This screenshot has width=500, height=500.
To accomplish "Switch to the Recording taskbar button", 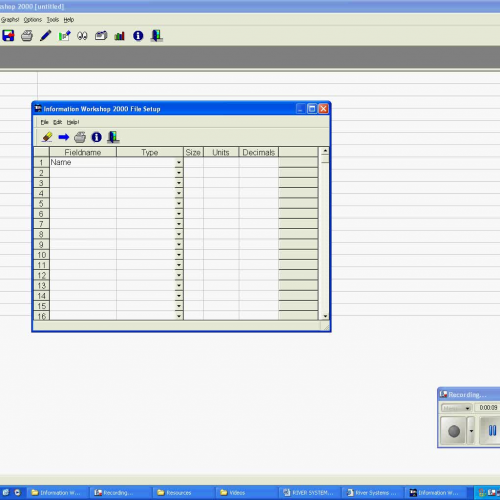I will tap(120, 492).
